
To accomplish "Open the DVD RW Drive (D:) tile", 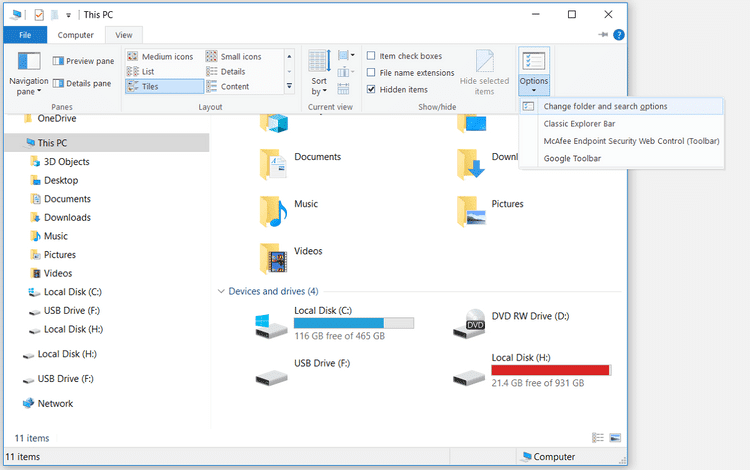I will (512, 323).
